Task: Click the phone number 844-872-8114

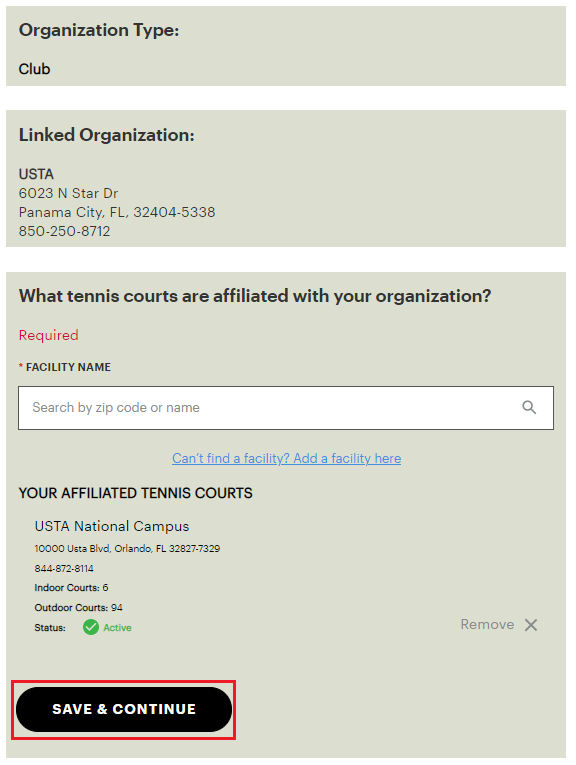Action: [x=64, y=568]
